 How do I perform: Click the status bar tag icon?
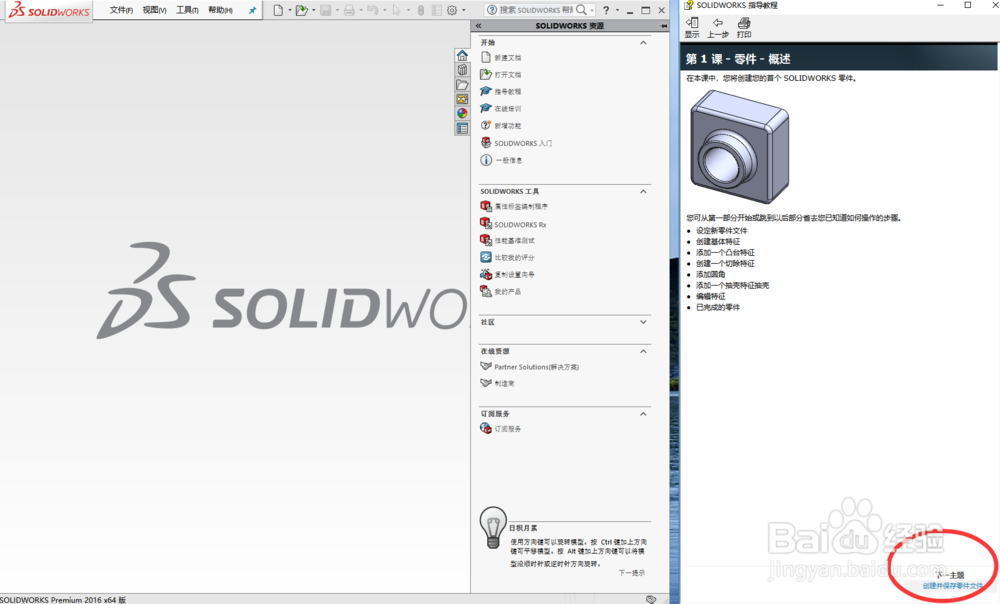[x=651, y=600]
